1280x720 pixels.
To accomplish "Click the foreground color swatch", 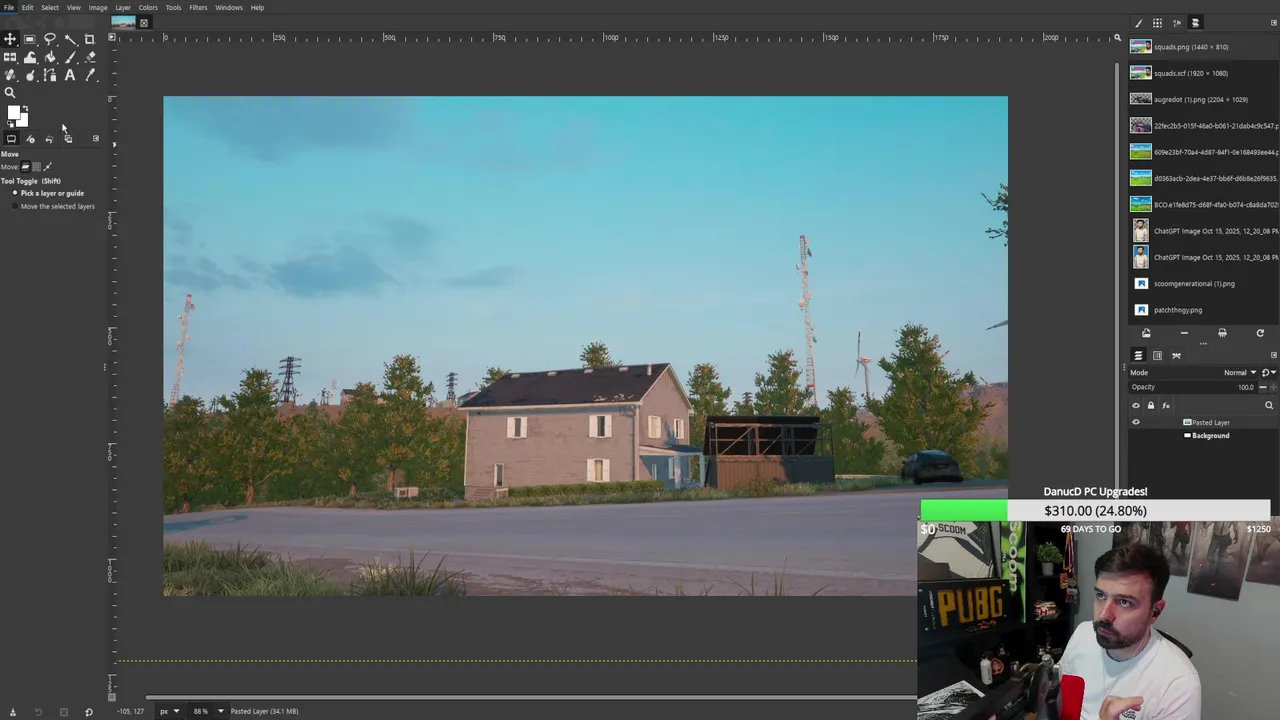I will [13, 112].
